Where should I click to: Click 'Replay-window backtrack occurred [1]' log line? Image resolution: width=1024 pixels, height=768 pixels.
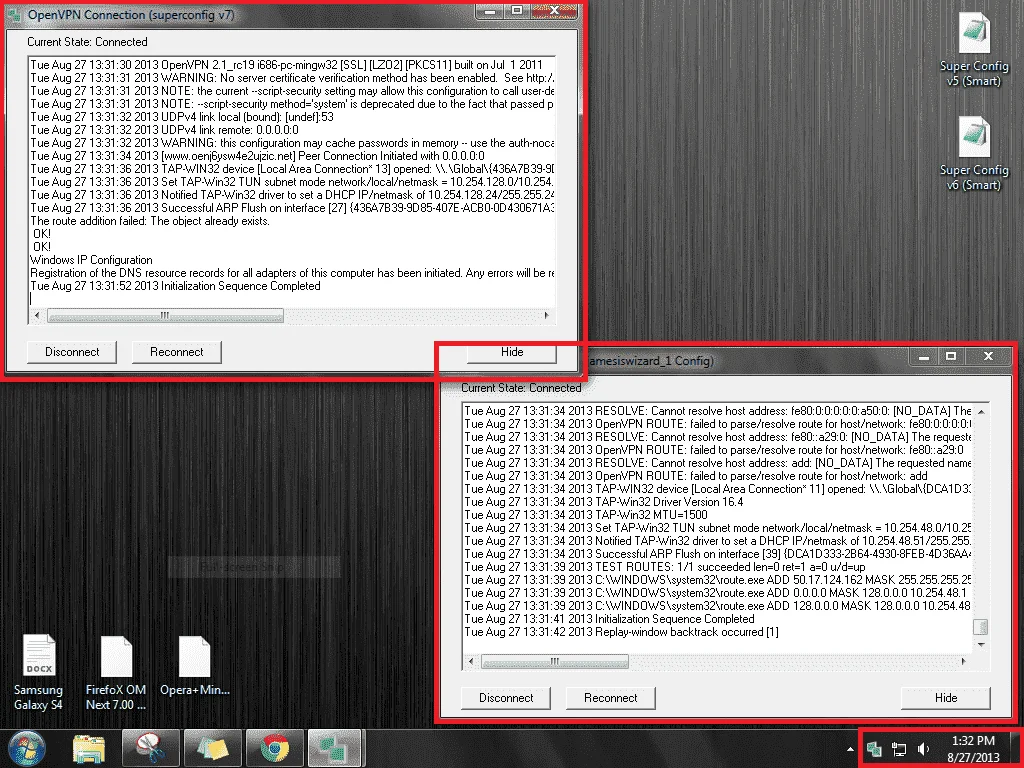pyautogui.click(x=621, y=632)
